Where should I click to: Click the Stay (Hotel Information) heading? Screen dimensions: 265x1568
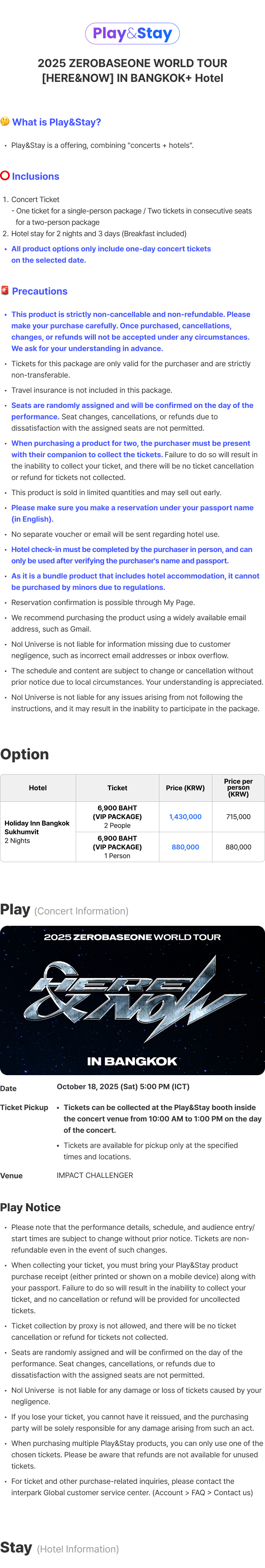(x=59, y=1548)
